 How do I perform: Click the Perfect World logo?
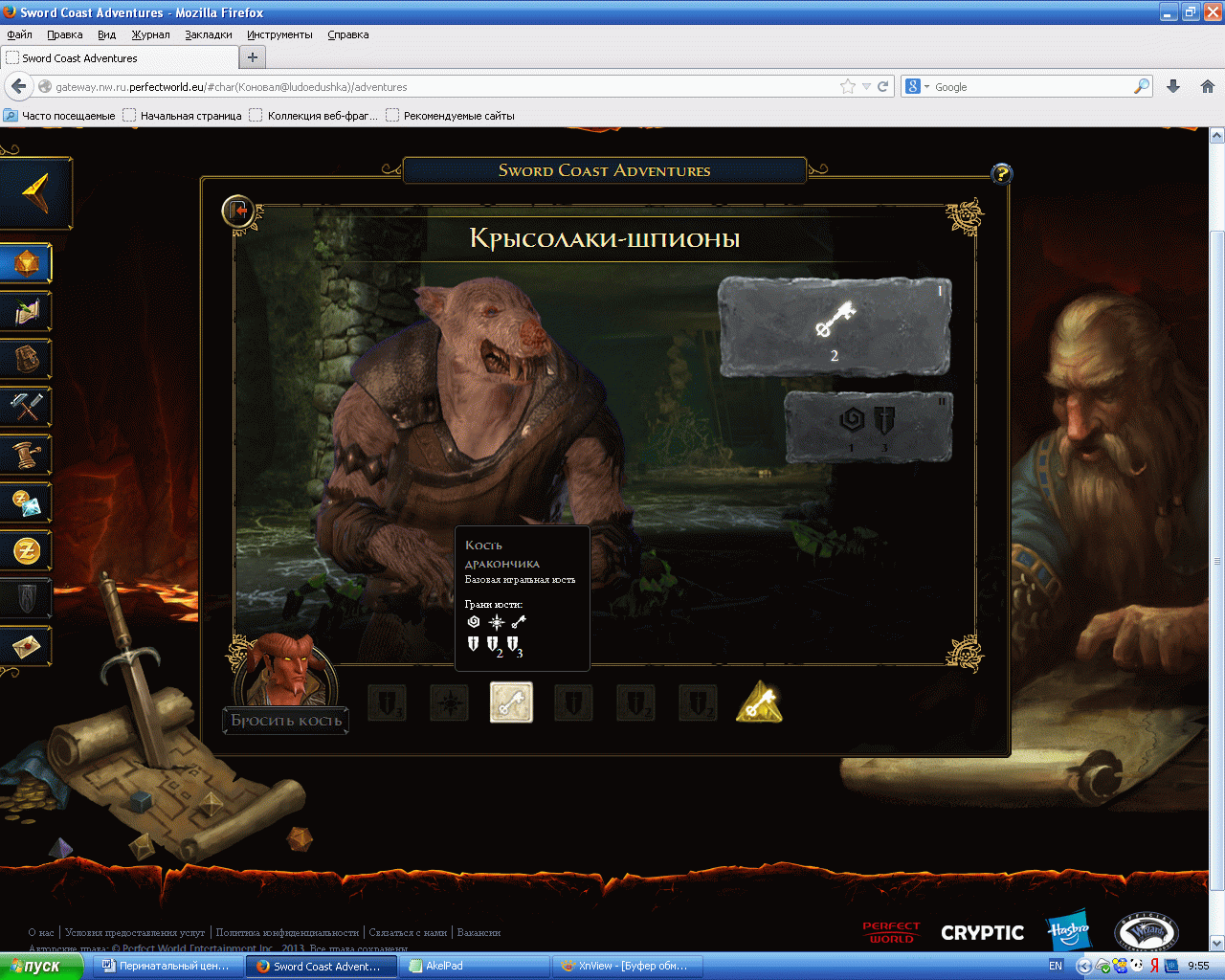(x=891, y=932)
